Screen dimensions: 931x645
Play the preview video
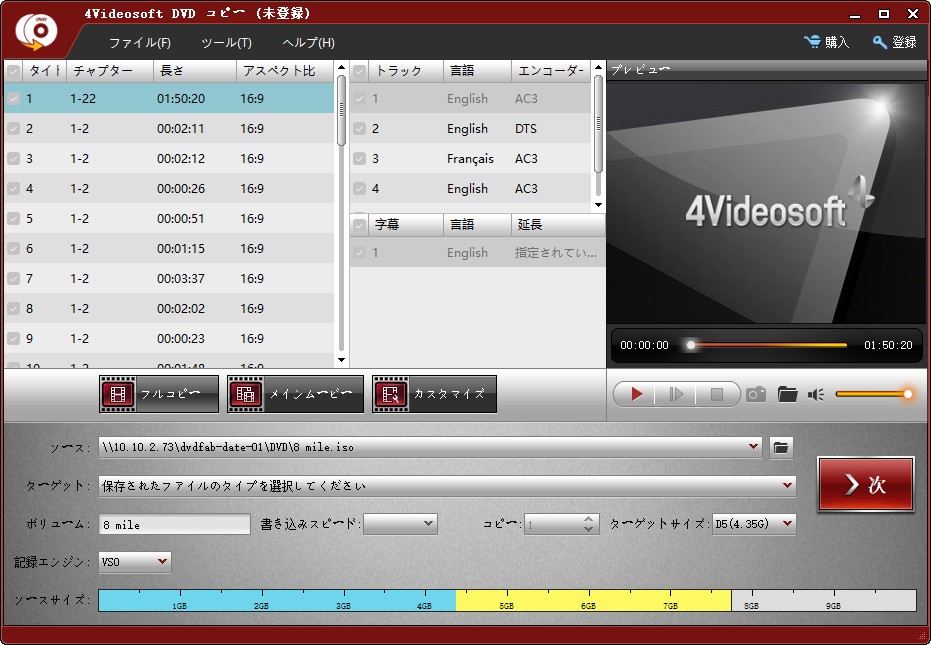pyautogui.click(x=636, y=394)
